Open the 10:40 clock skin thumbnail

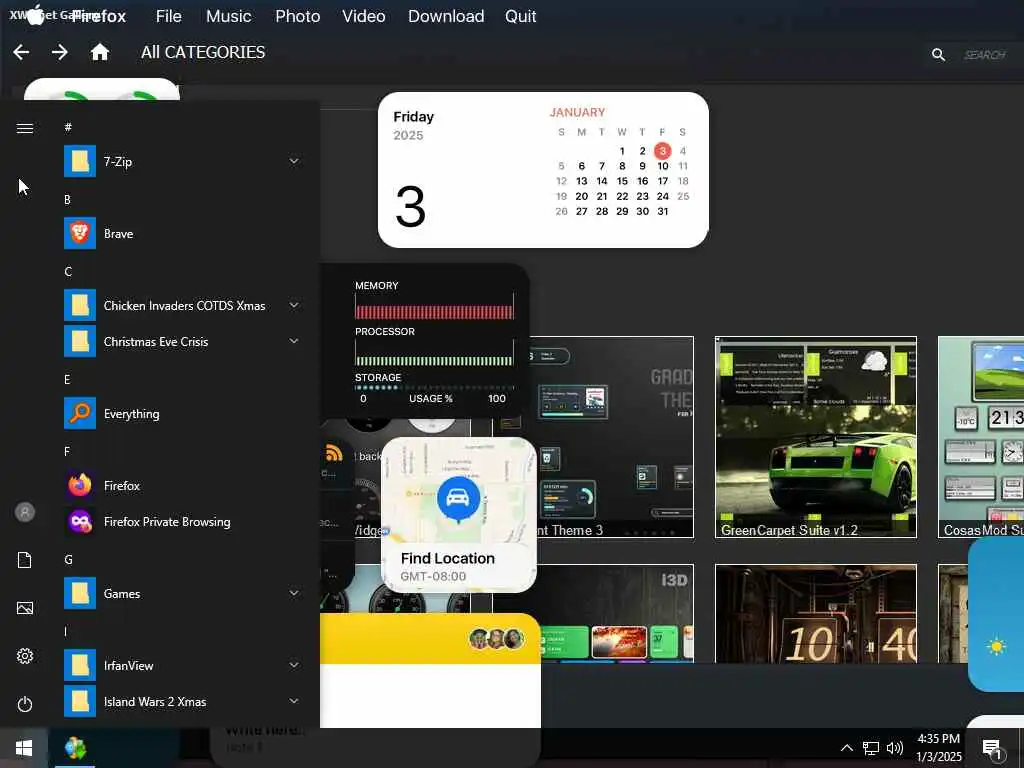(x=816, y=613)
